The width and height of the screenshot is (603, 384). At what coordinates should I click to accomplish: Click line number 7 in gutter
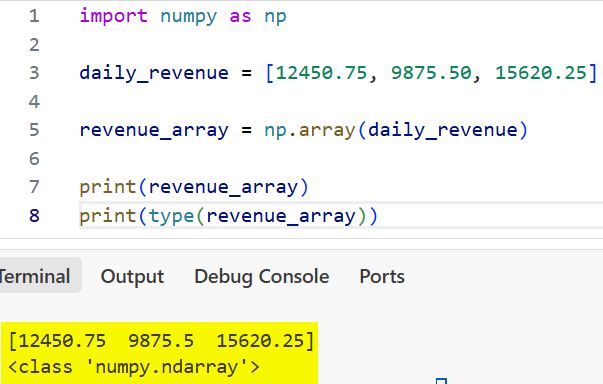coord(34,187)
